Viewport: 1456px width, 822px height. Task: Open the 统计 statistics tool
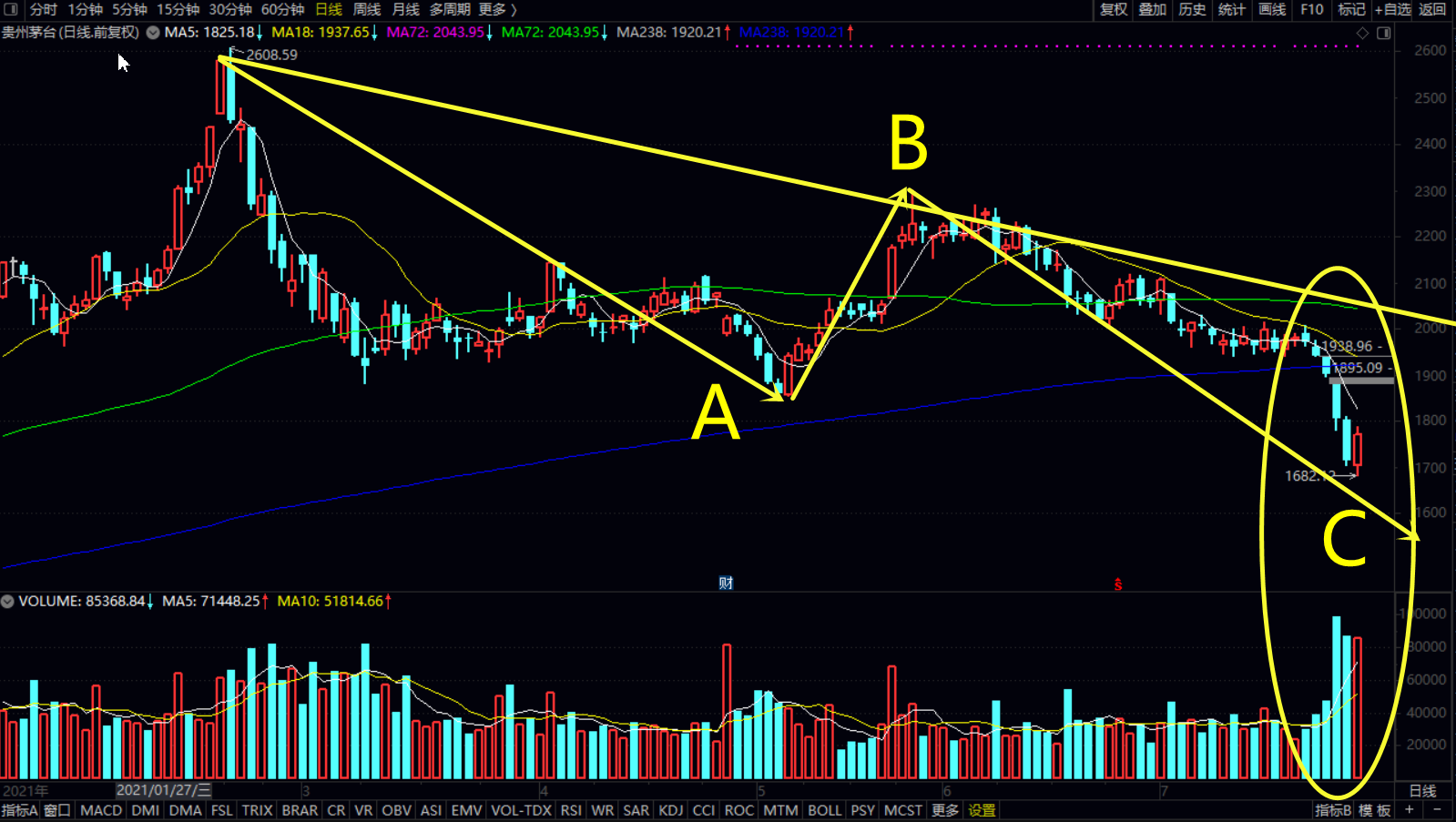point(1232,9)
